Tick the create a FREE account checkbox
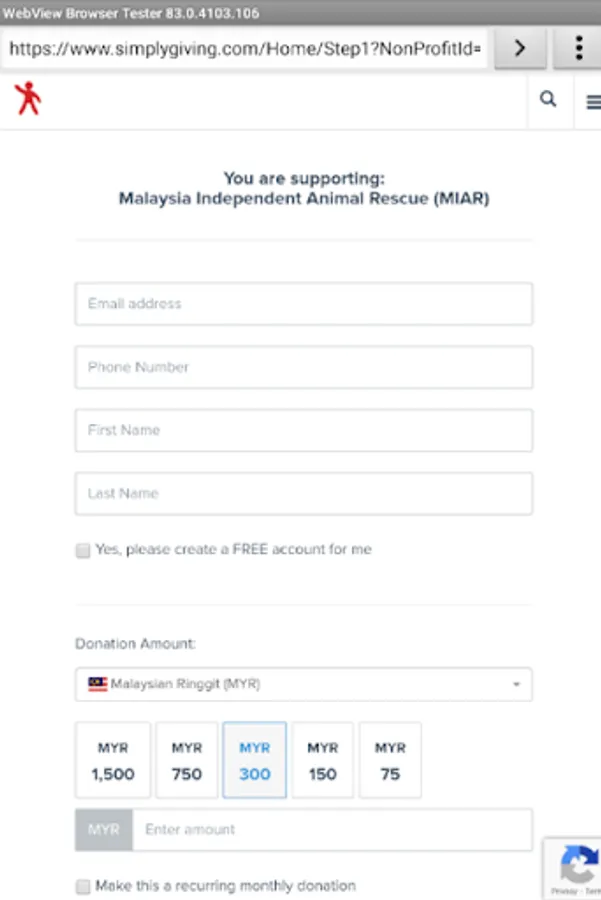 click(83, 550)
